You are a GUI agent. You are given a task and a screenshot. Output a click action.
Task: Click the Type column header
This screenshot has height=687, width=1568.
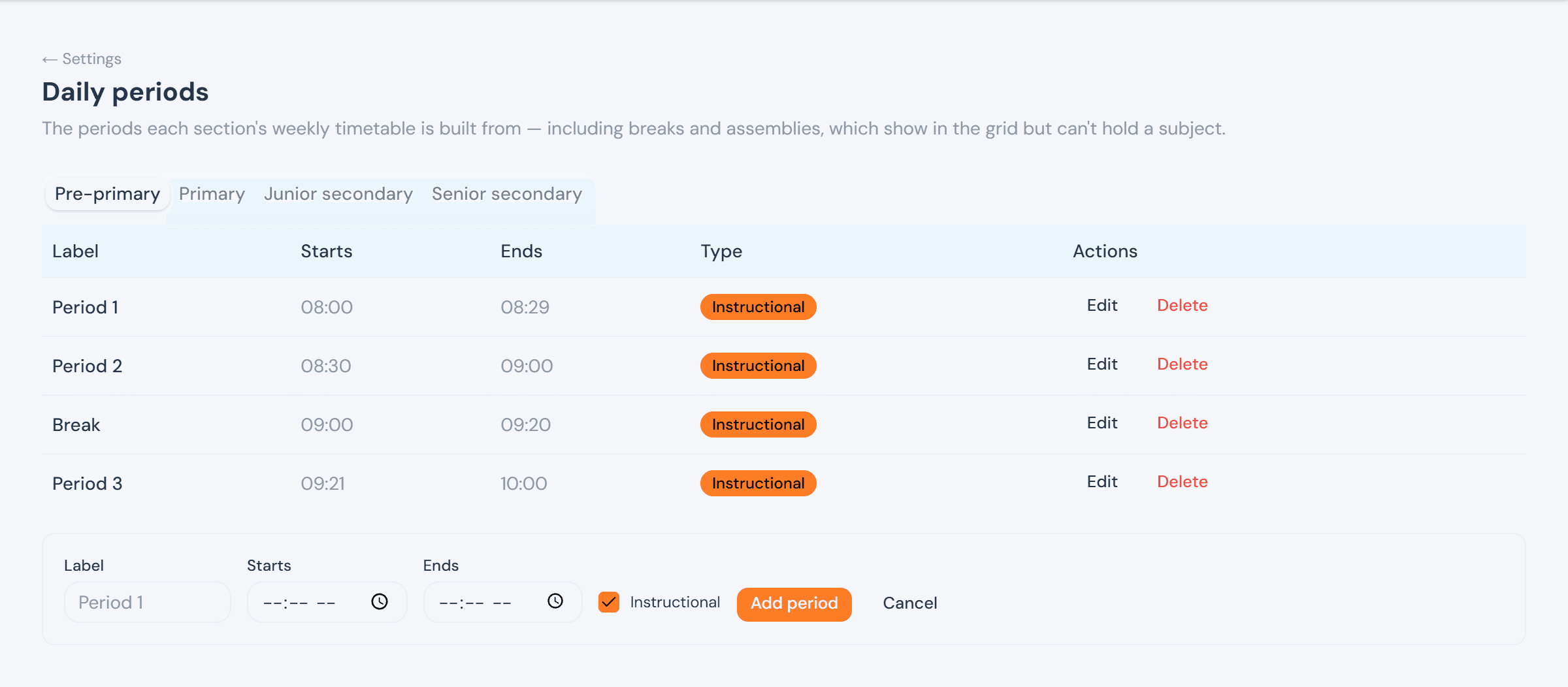(721, 251)
